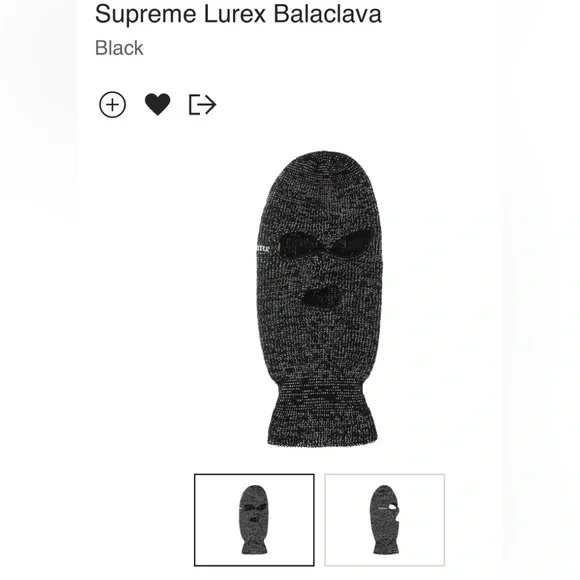The height and width of the screenshot is (580, 580).
Task: Click the mouth opening in the main image
Action: pos(321,297)
